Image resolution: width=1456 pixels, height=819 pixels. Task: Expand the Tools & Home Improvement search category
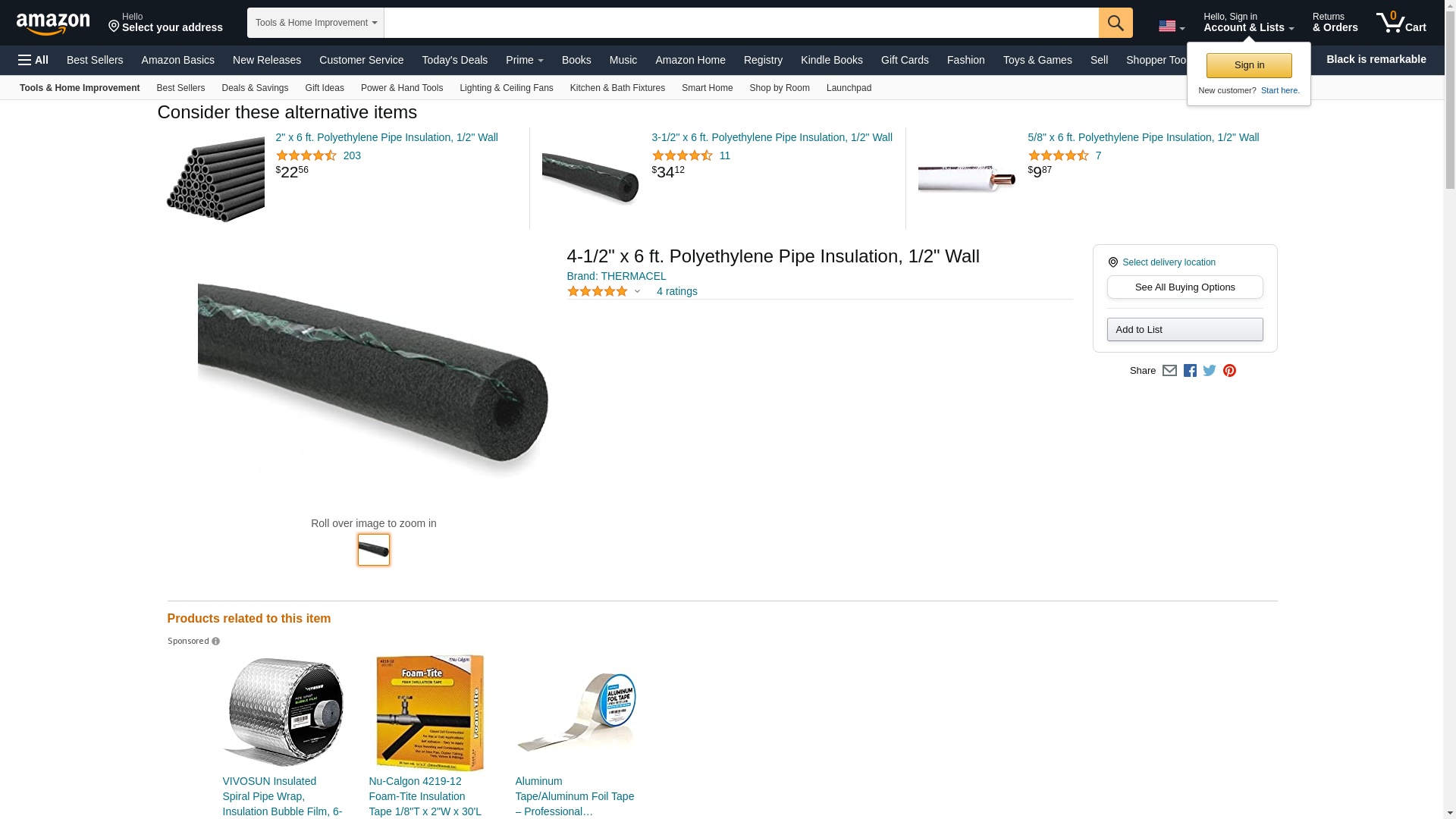[x=315, y=23]
